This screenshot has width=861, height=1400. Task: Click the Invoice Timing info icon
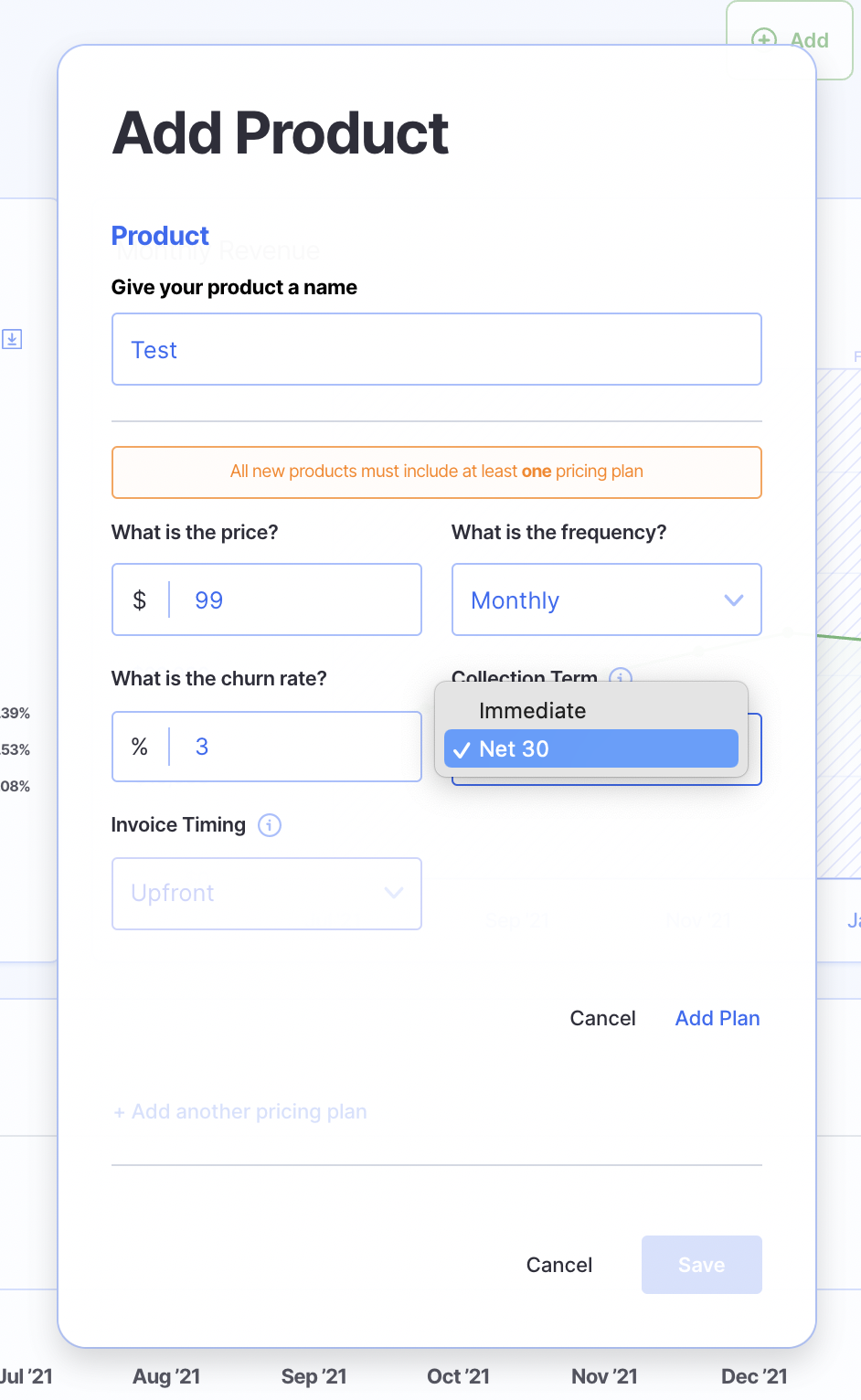tap(270, 825)
